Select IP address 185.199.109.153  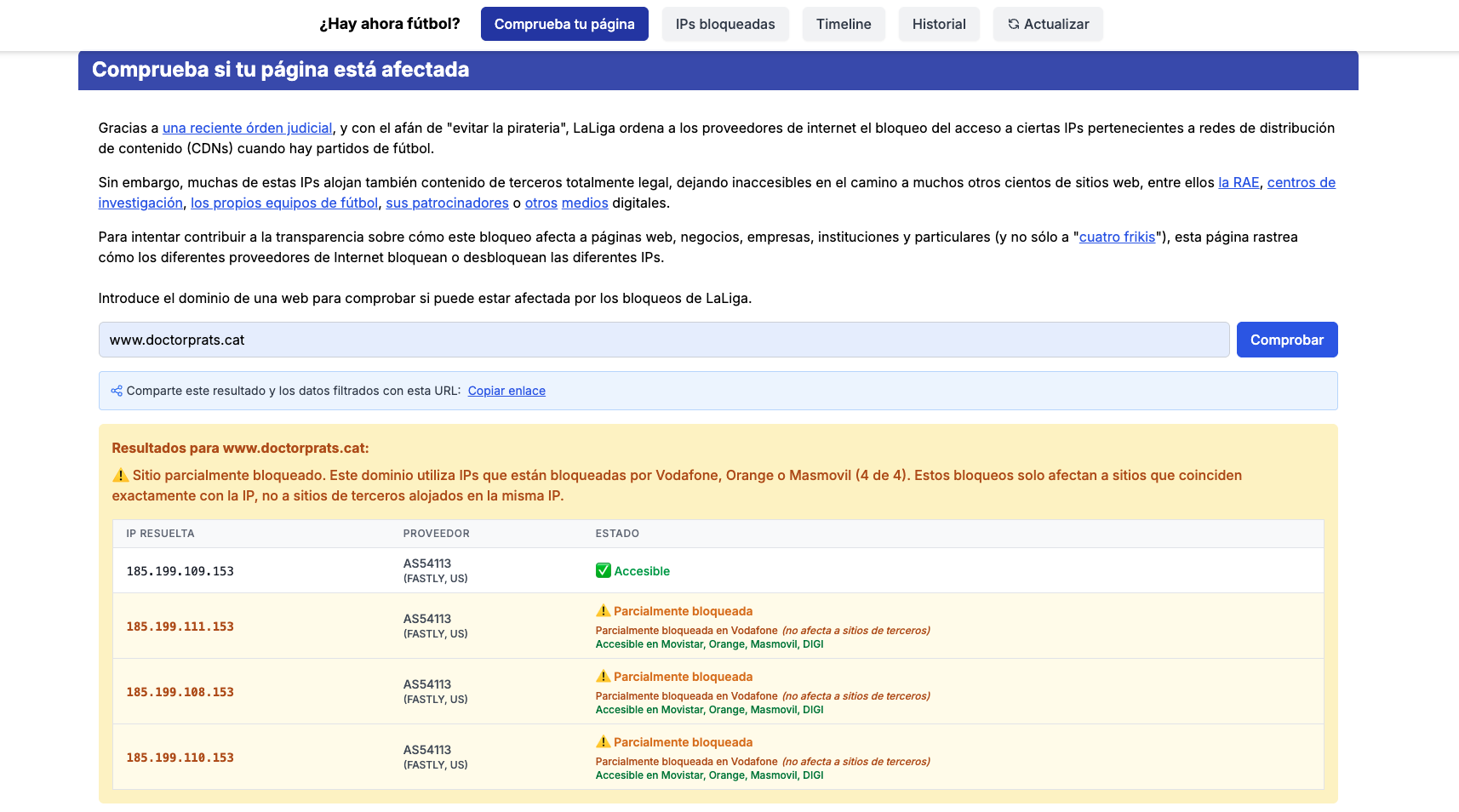(x=180, y=571)
